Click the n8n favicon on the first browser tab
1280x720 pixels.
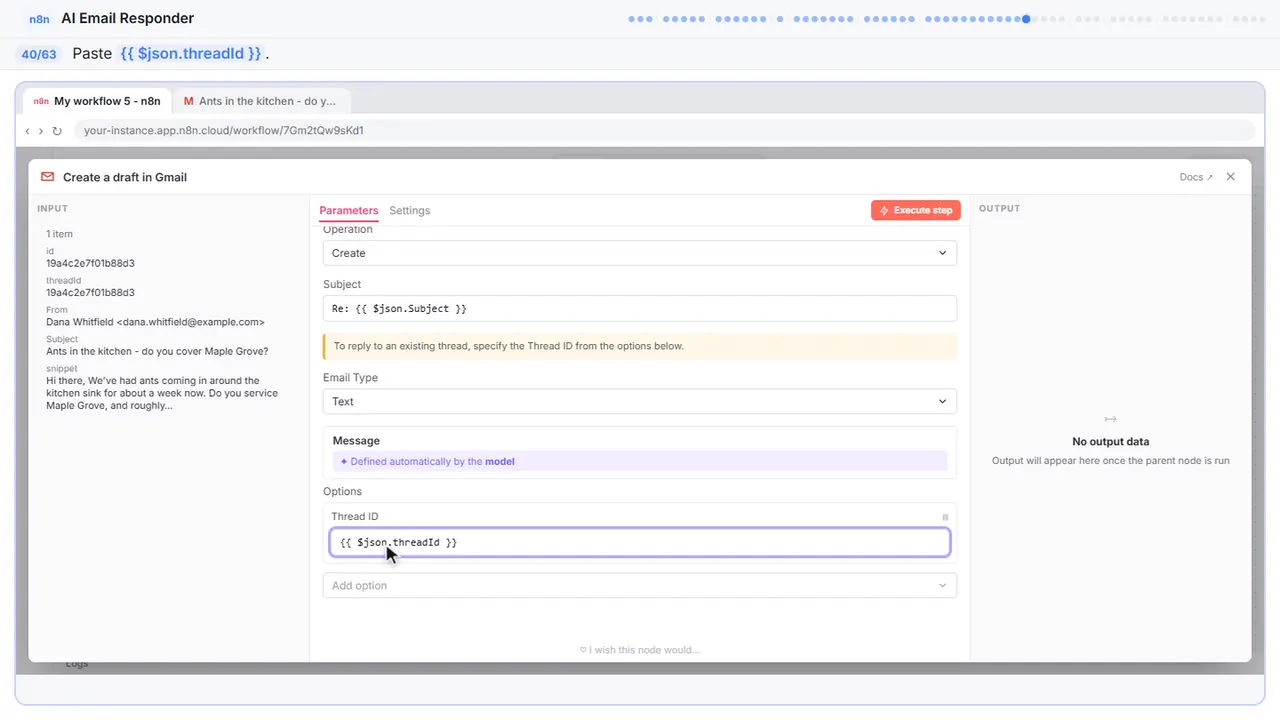pos(41,101)
